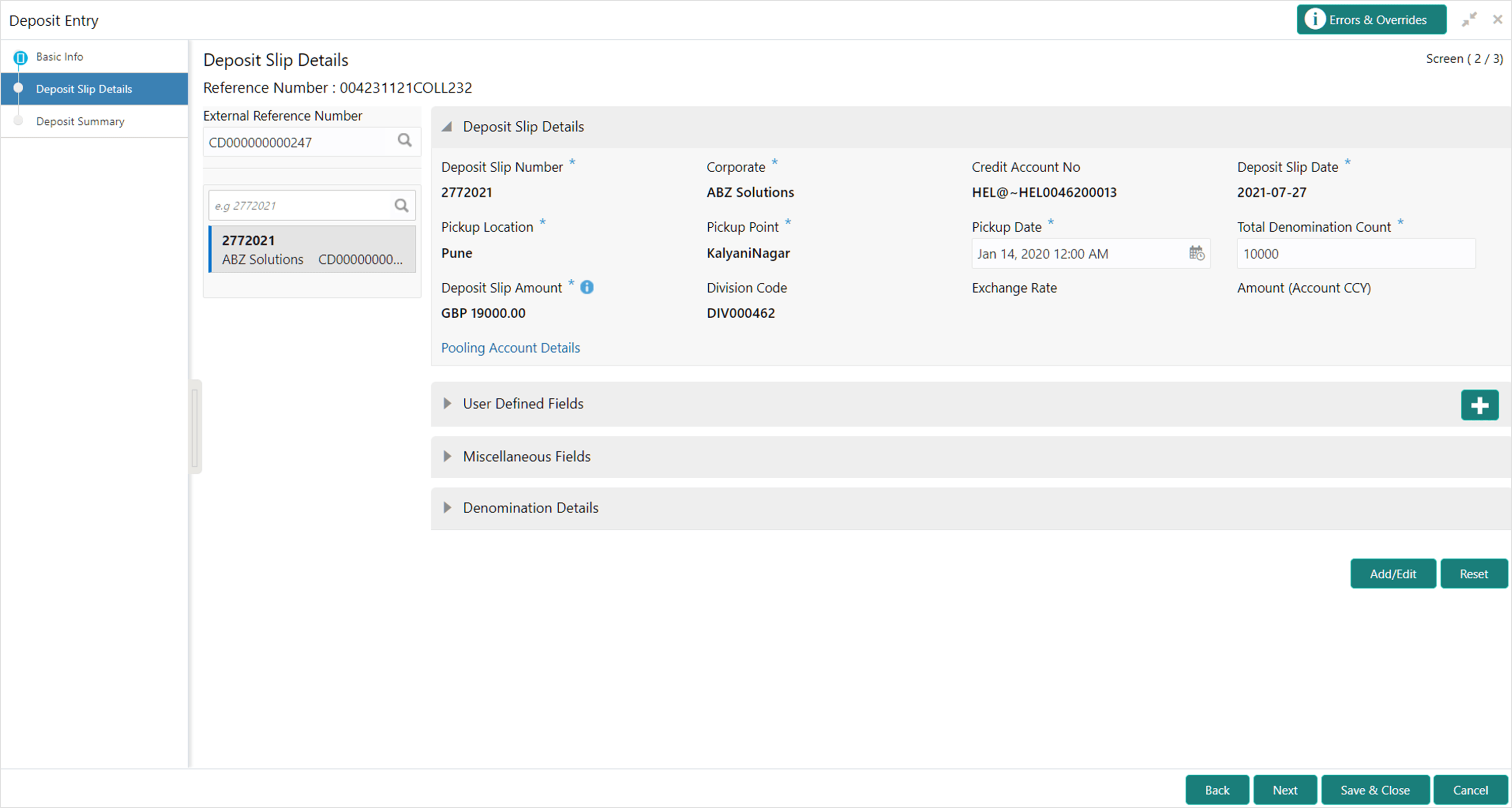Click the Pickup Point value KalyaniNagar
1512x808 pixels.
tap(748, 253)
